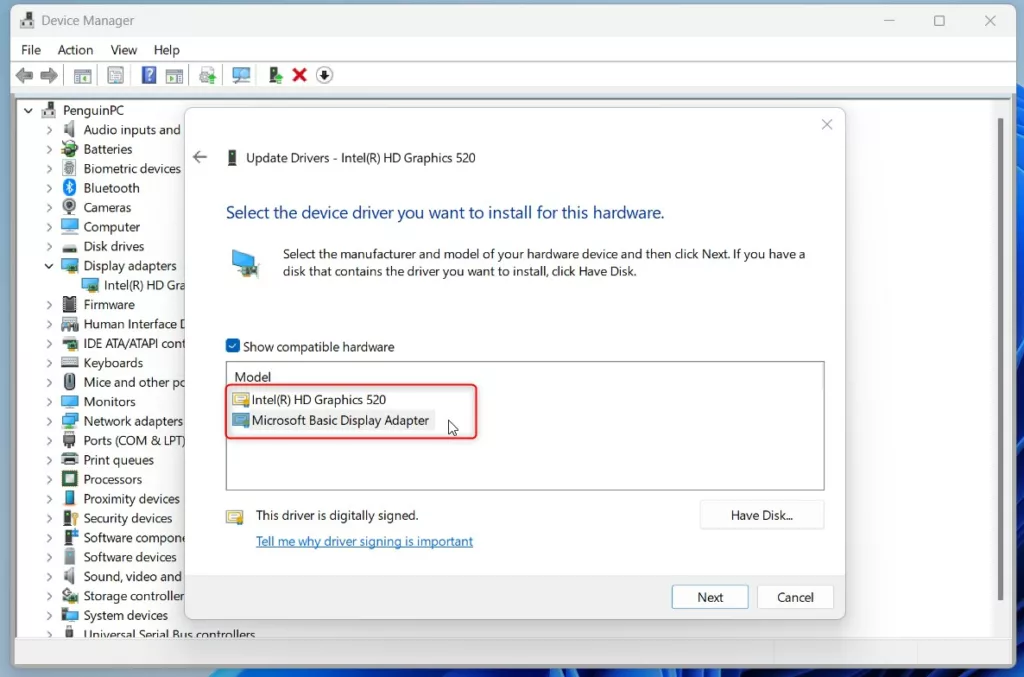Select Microsoft Basic Display Adapter model
This screenshot has width=1024, height=677.
point(332,420)
